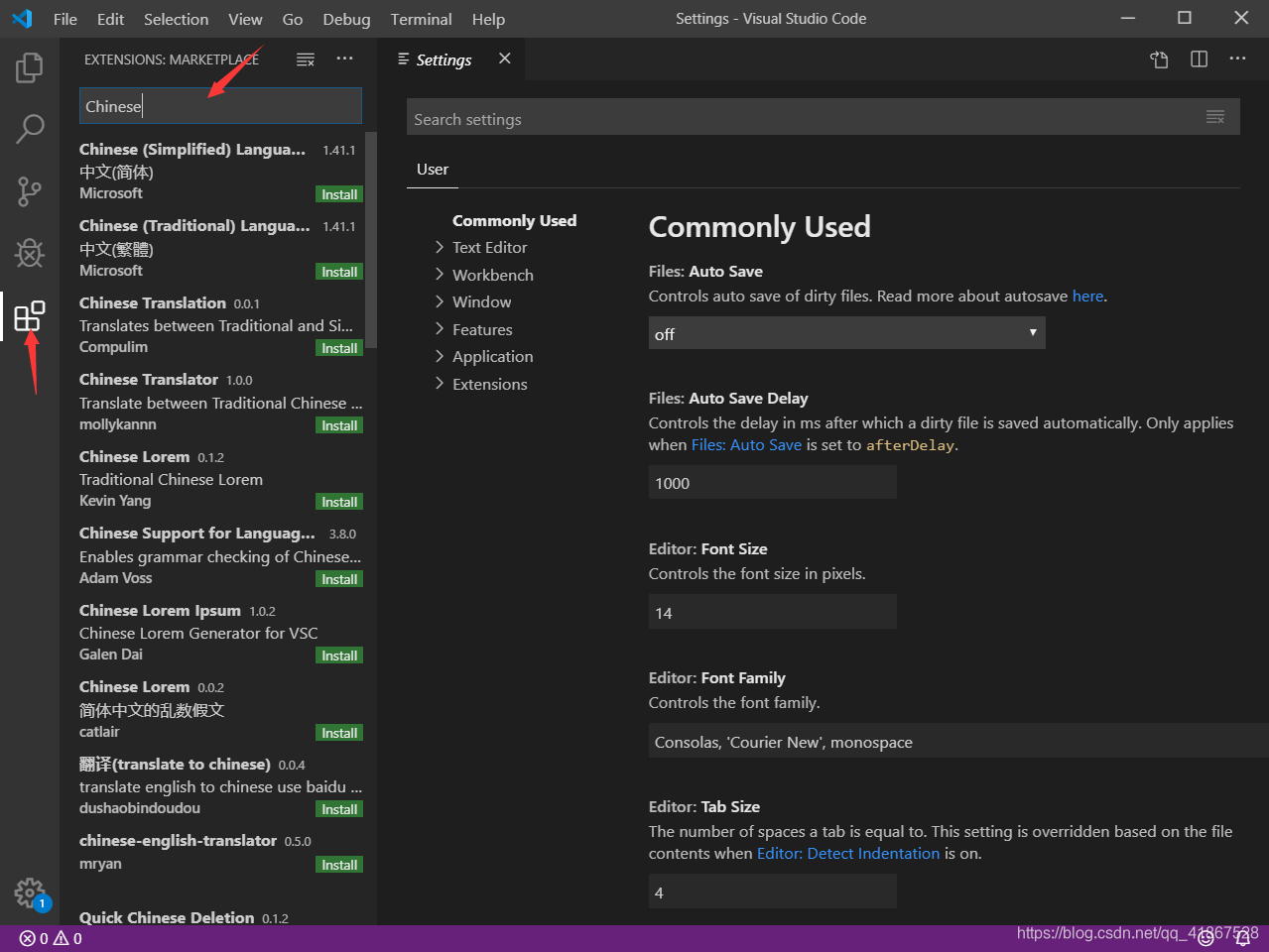Open the Source Control view icon
Screen dimensions: 1269x952
click(30, 191)
